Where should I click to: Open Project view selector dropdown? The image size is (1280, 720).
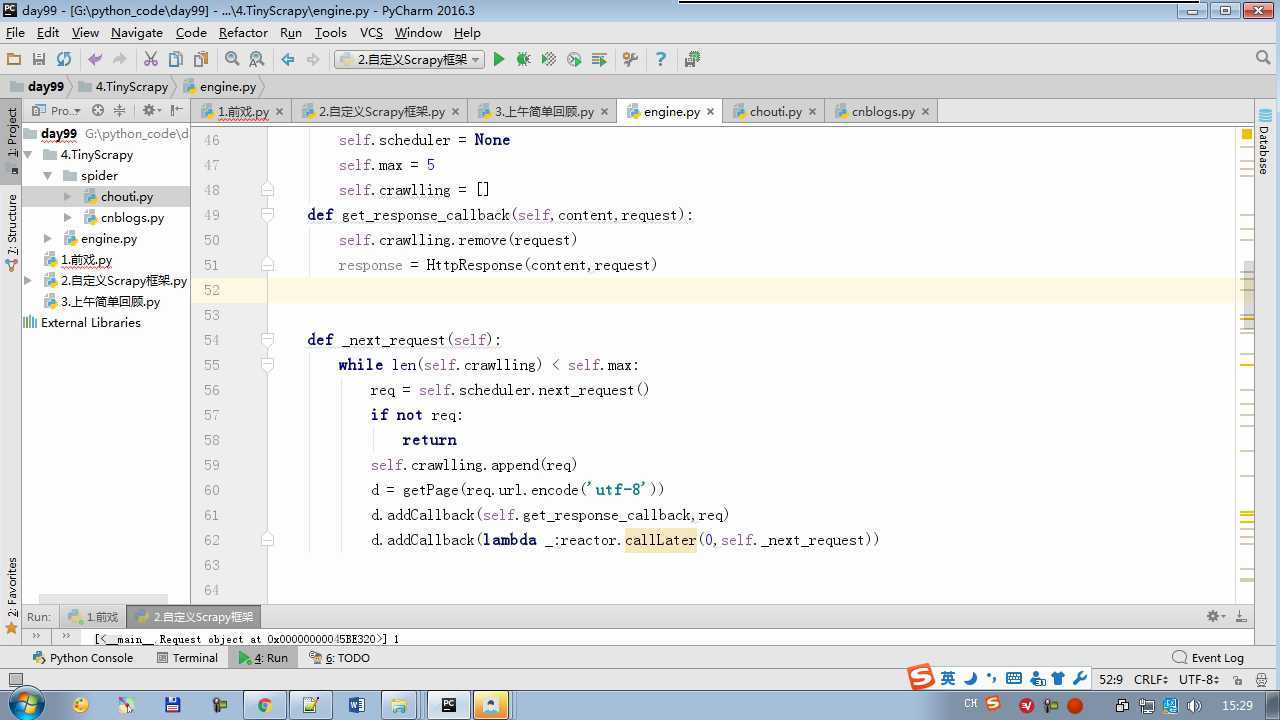click(58, 111)
